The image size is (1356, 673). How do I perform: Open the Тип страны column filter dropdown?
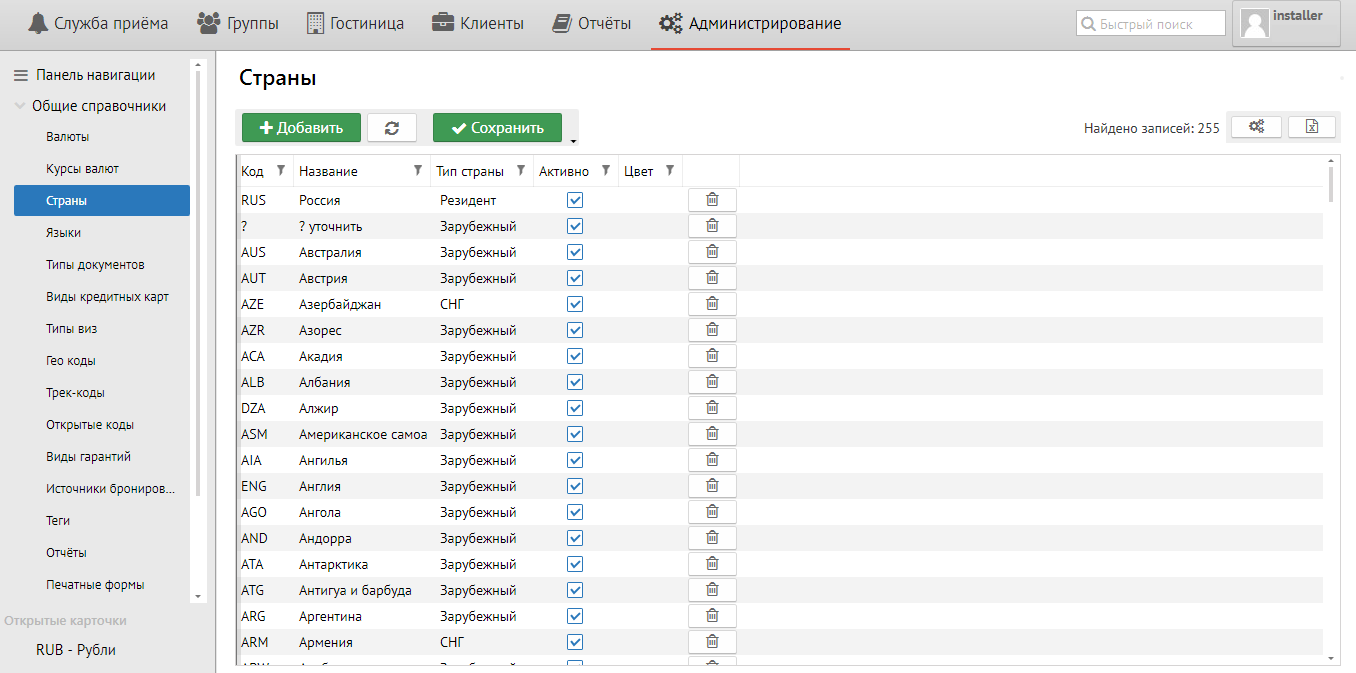[521, 171]
